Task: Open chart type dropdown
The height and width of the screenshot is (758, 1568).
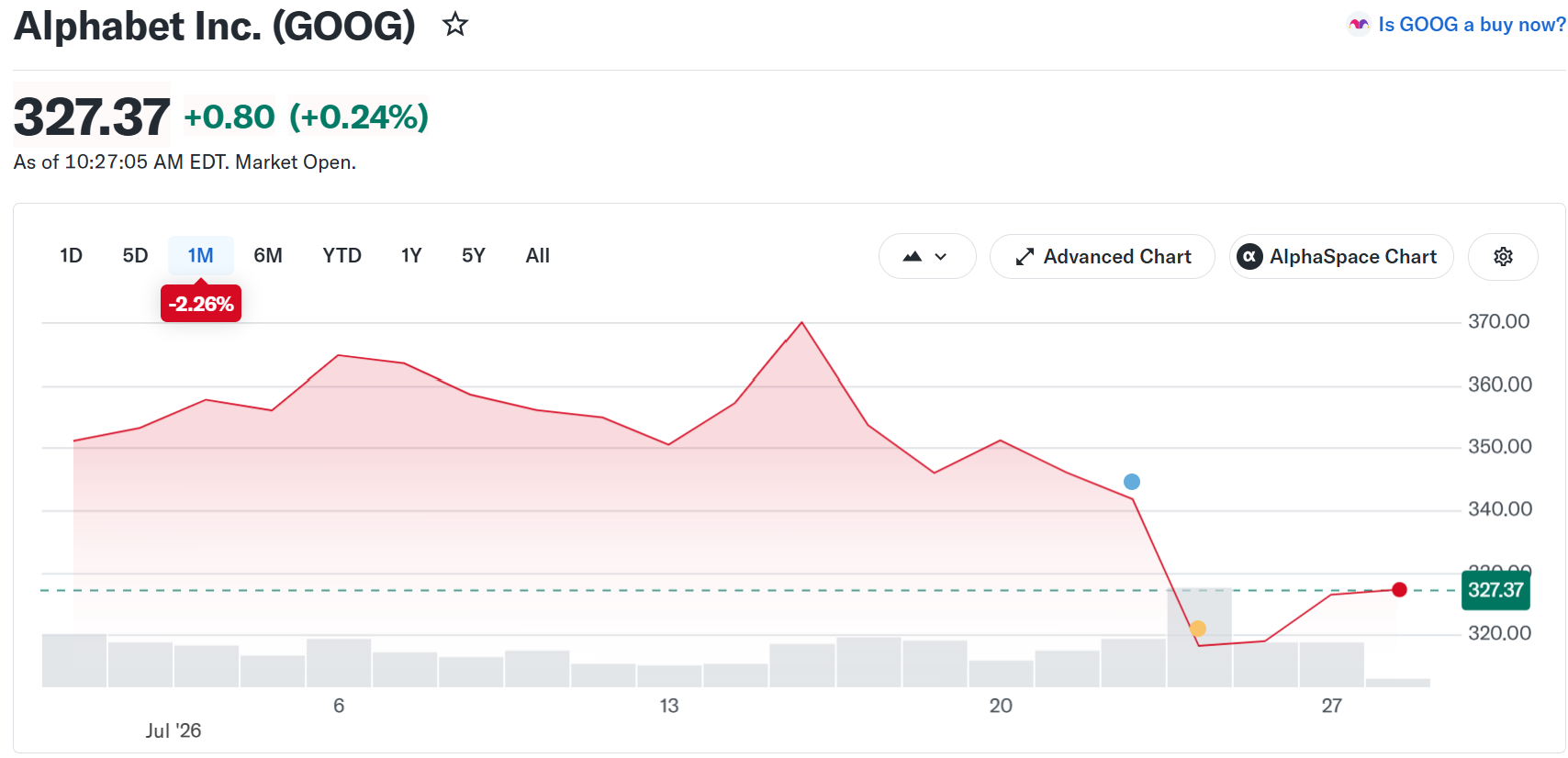Action: pos(927,257)
